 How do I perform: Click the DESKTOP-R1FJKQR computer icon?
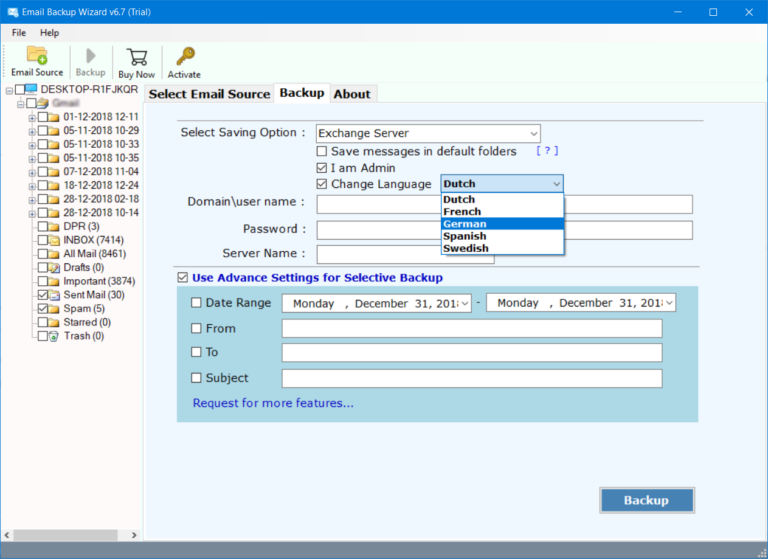pyautogui.click(x=31, y=89)
